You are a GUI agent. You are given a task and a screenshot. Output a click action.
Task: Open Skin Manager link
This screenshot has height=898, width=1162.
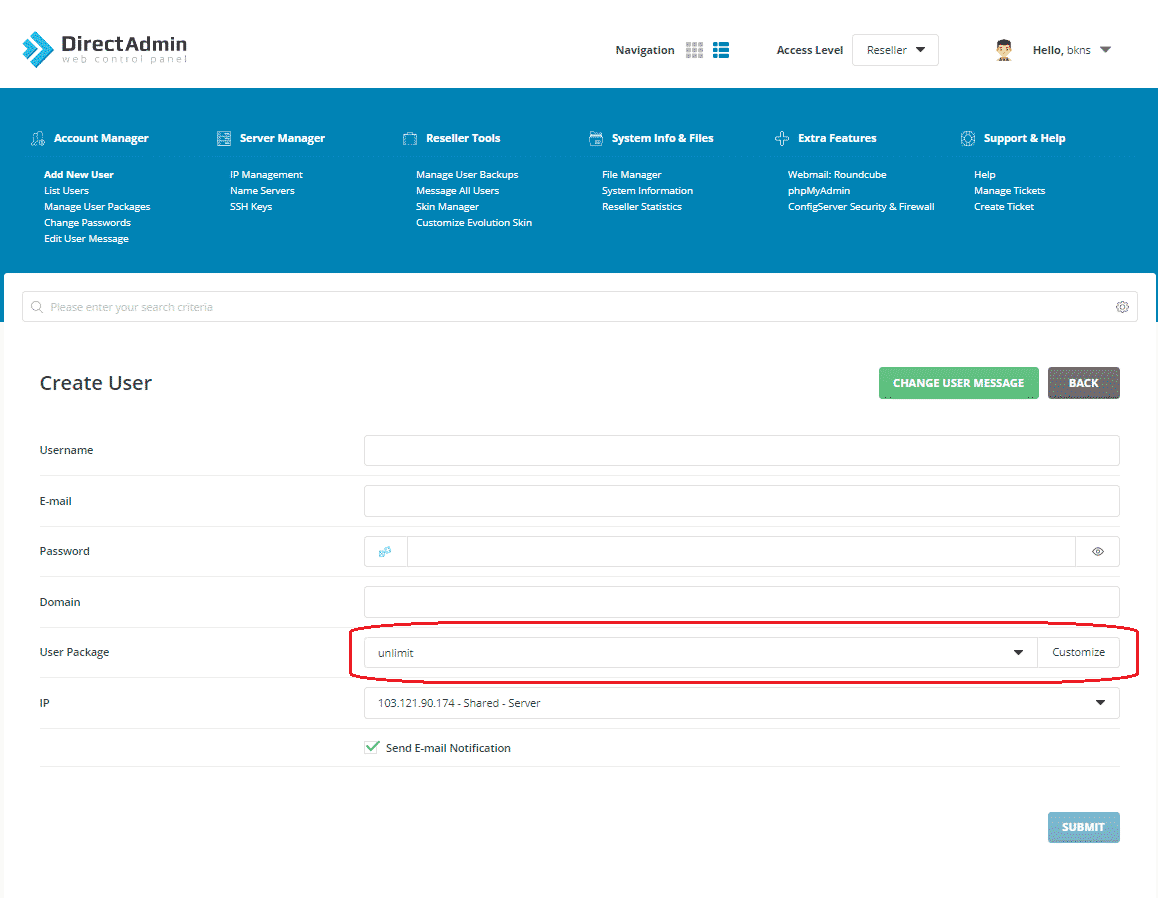[447, 207]
